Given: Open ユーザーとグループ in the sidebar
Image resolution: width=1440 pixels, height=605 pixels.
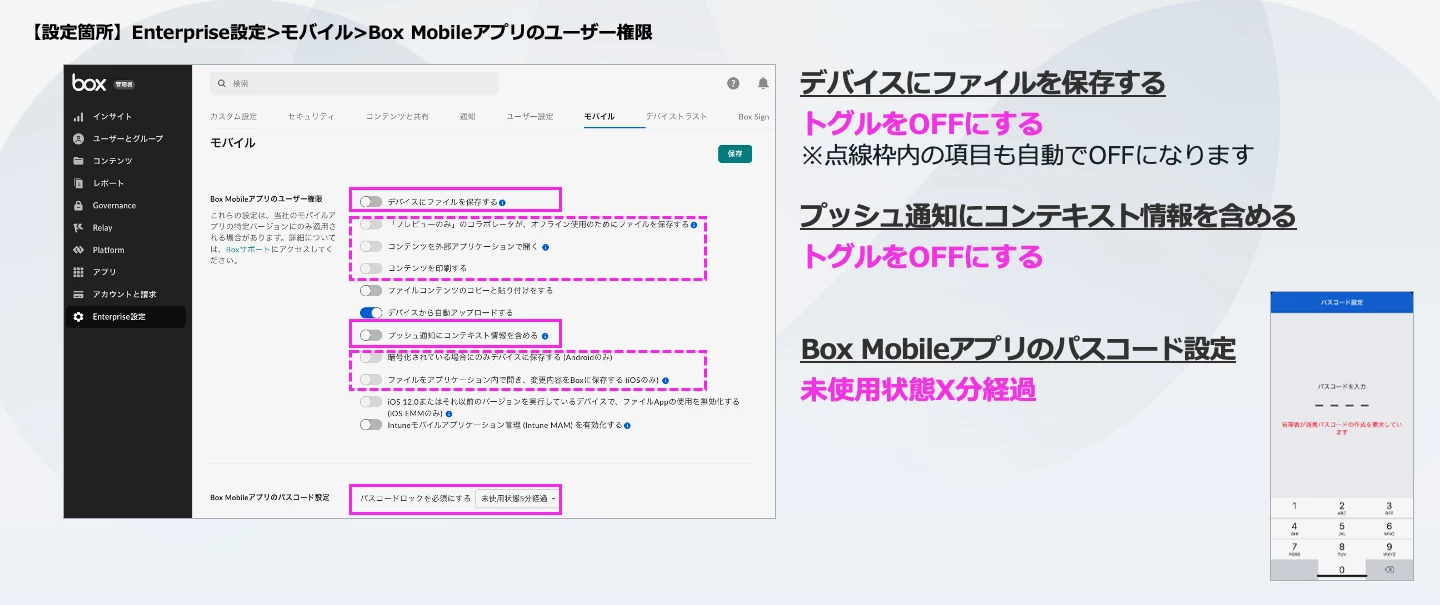Looking at the screenshot, I should click(x=117, y=138).
